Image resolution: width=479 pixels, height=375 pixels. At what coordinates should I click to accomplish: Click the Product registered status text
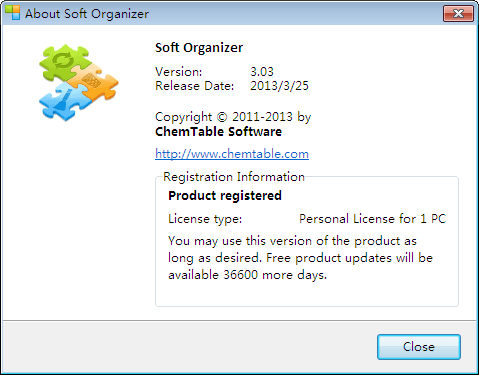tap(225, 196)
